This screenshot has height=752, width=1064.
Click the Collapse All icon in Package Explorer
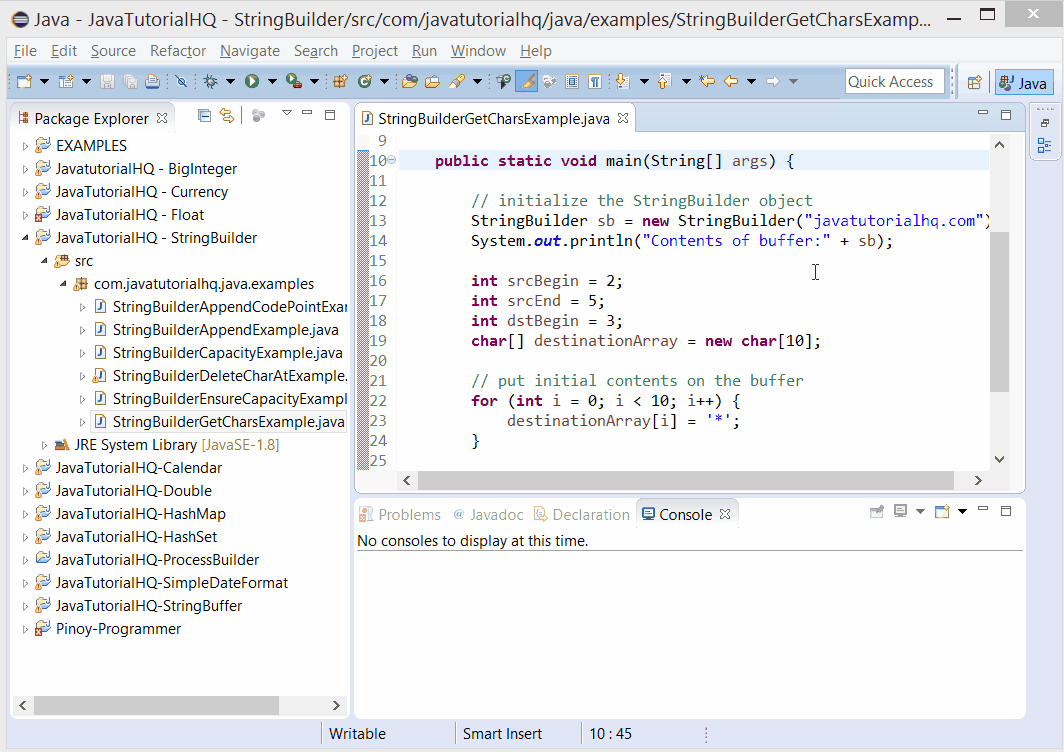[x=204, y=116]
